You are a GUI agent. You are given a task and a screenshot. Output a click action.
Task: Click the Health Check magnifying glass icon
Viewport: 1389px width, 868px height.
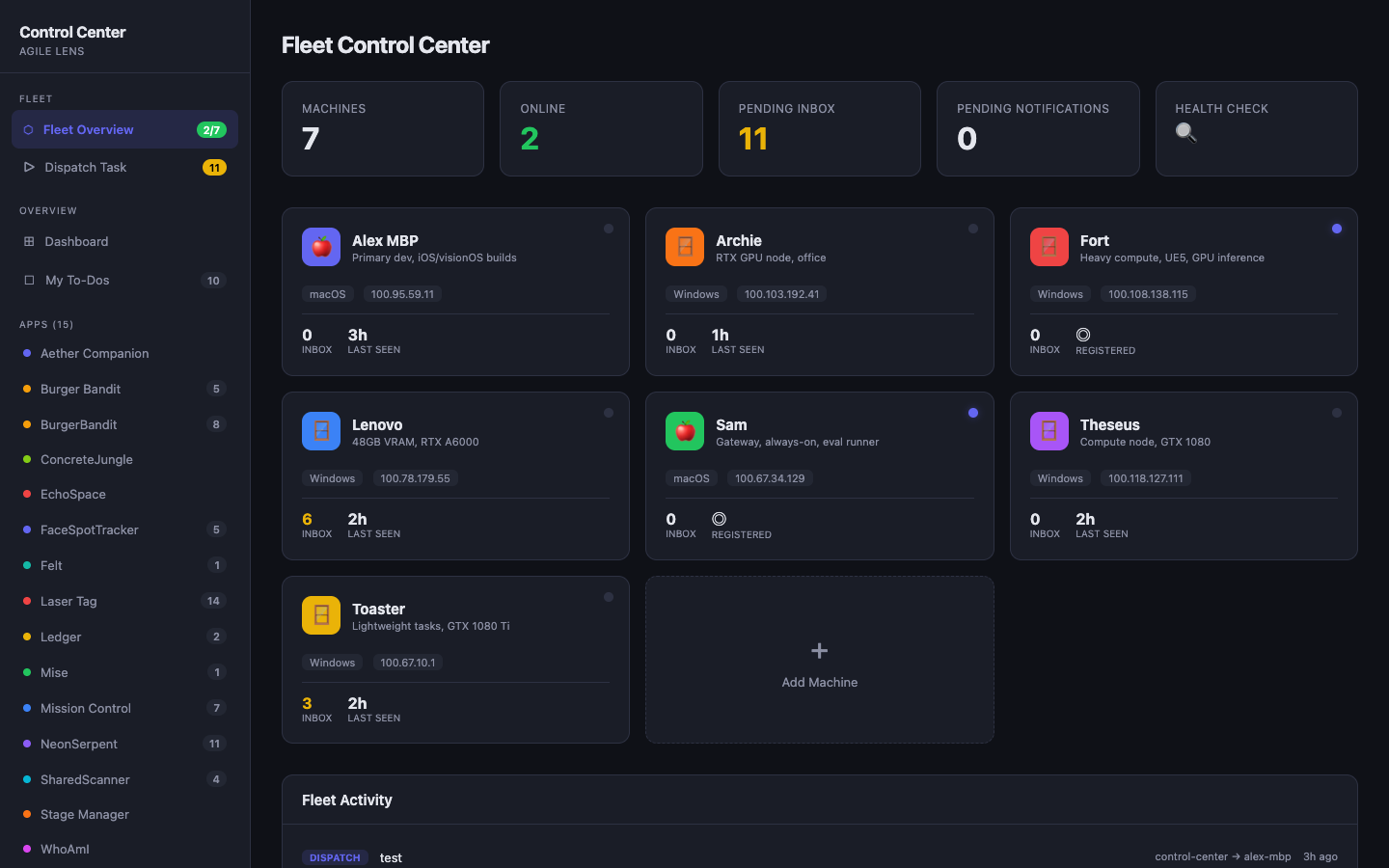(x=1185, y=133)
